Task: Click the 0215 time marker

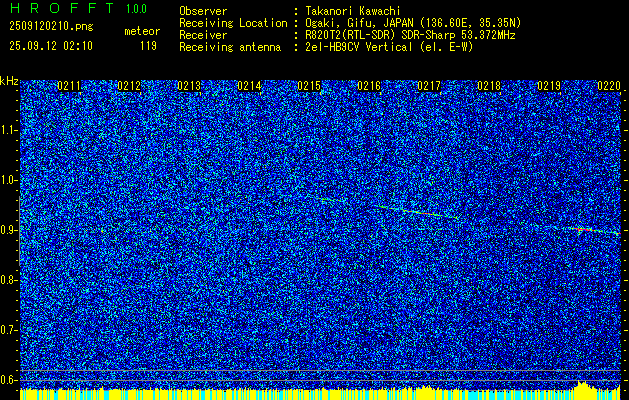Action: coord(309,86)
